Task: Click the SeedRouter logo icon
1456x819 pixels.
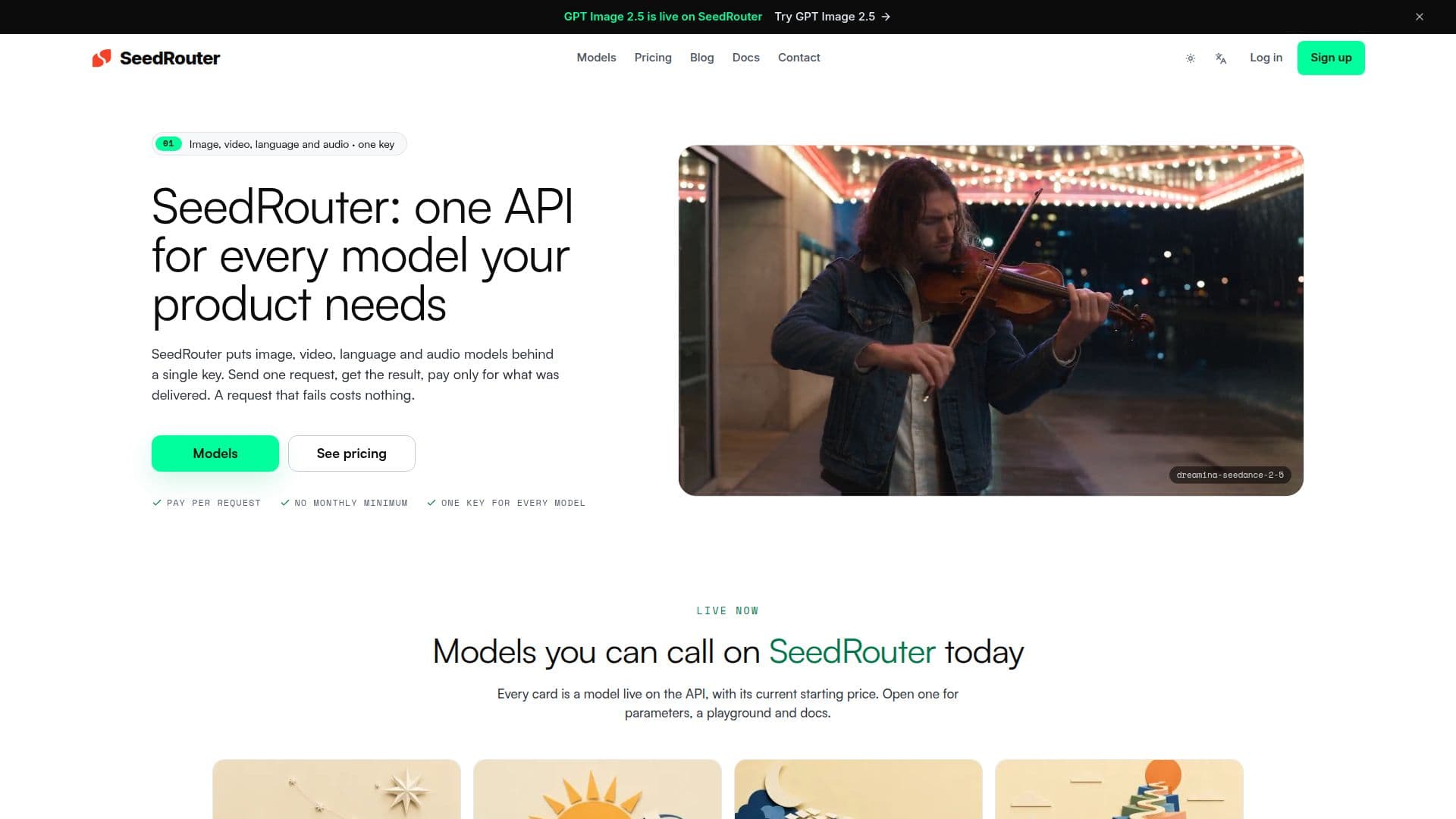Action: [x=102, y=58]
